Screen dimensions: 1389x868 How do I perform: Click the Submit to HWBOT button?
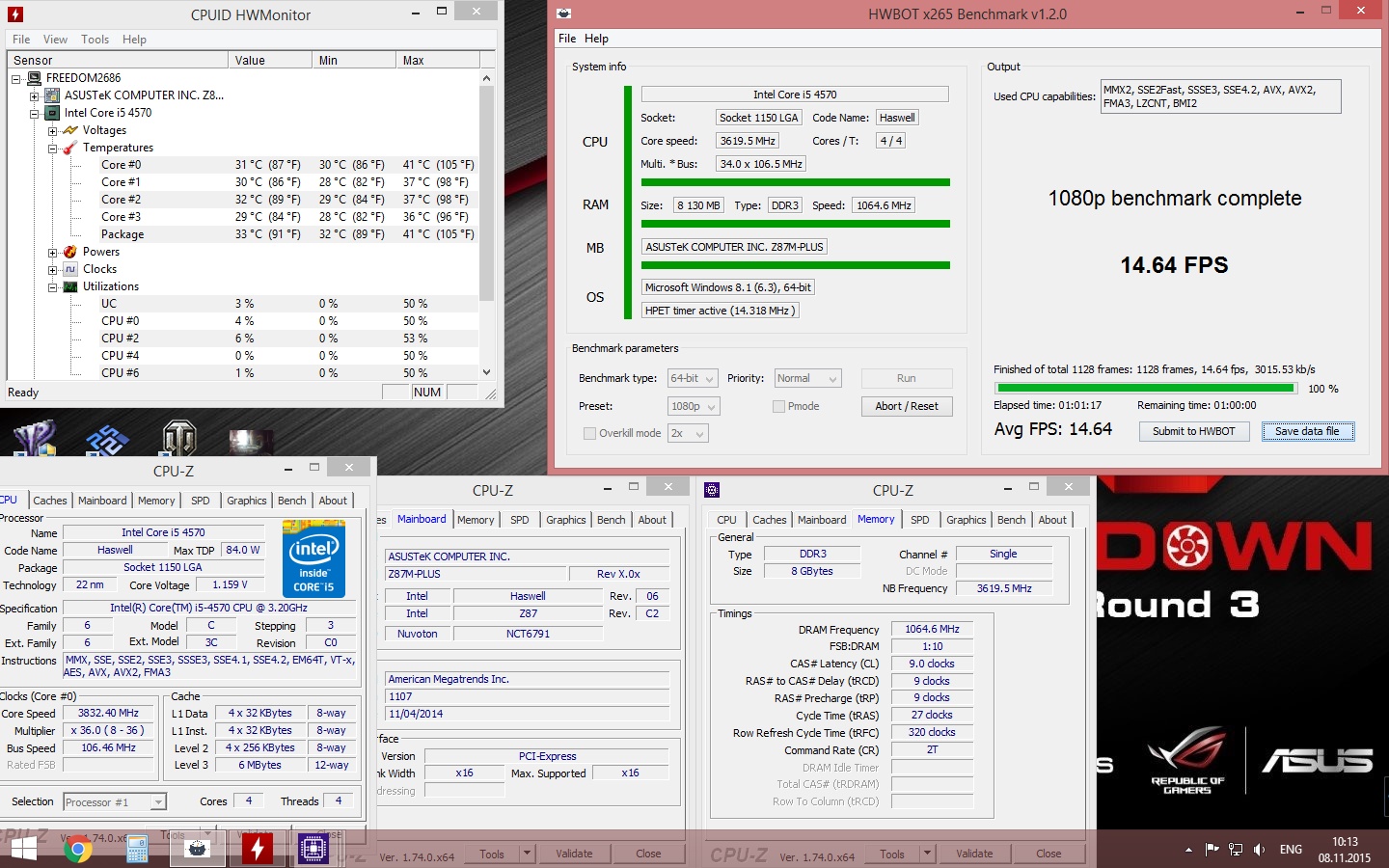coord(1193,431)
